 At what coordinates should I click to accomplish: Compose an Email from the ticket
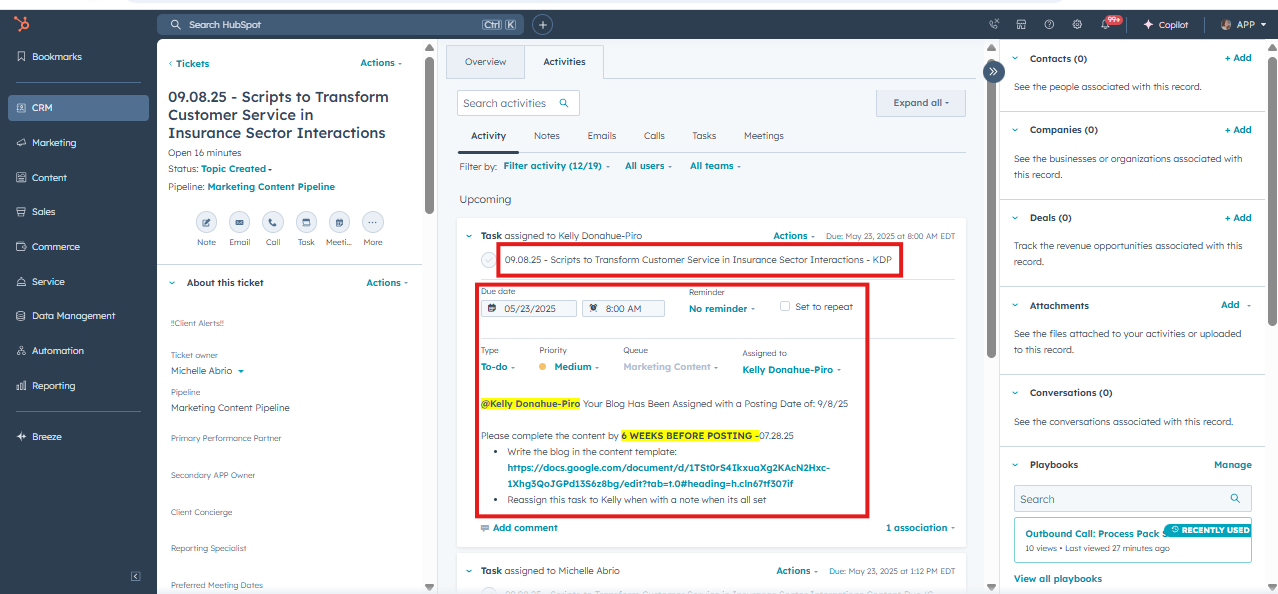pos(240,222)
